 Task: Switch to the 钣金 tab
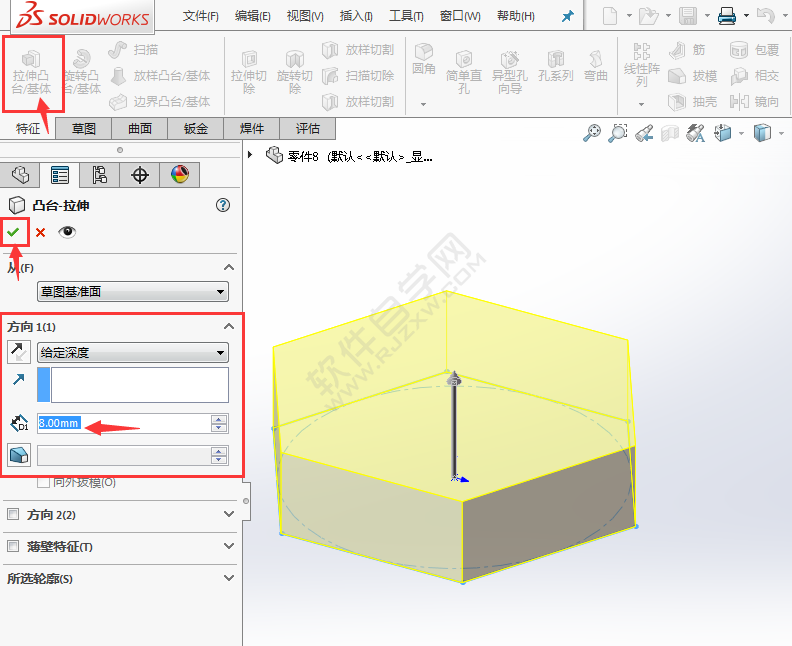point(195,129)
